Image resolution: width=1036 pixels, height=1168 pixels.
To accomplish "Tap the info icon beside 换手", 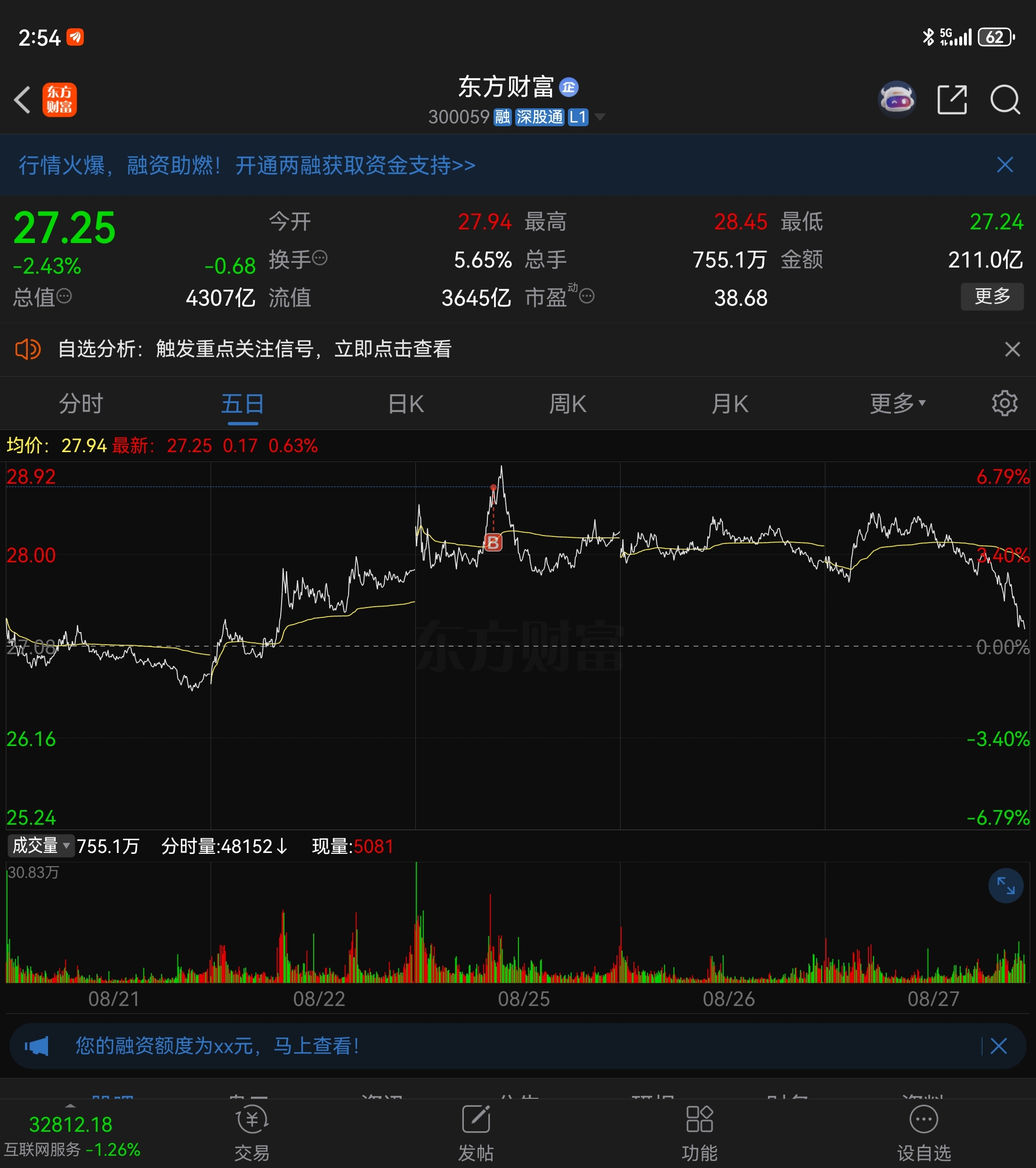I will tap(320, 258).
